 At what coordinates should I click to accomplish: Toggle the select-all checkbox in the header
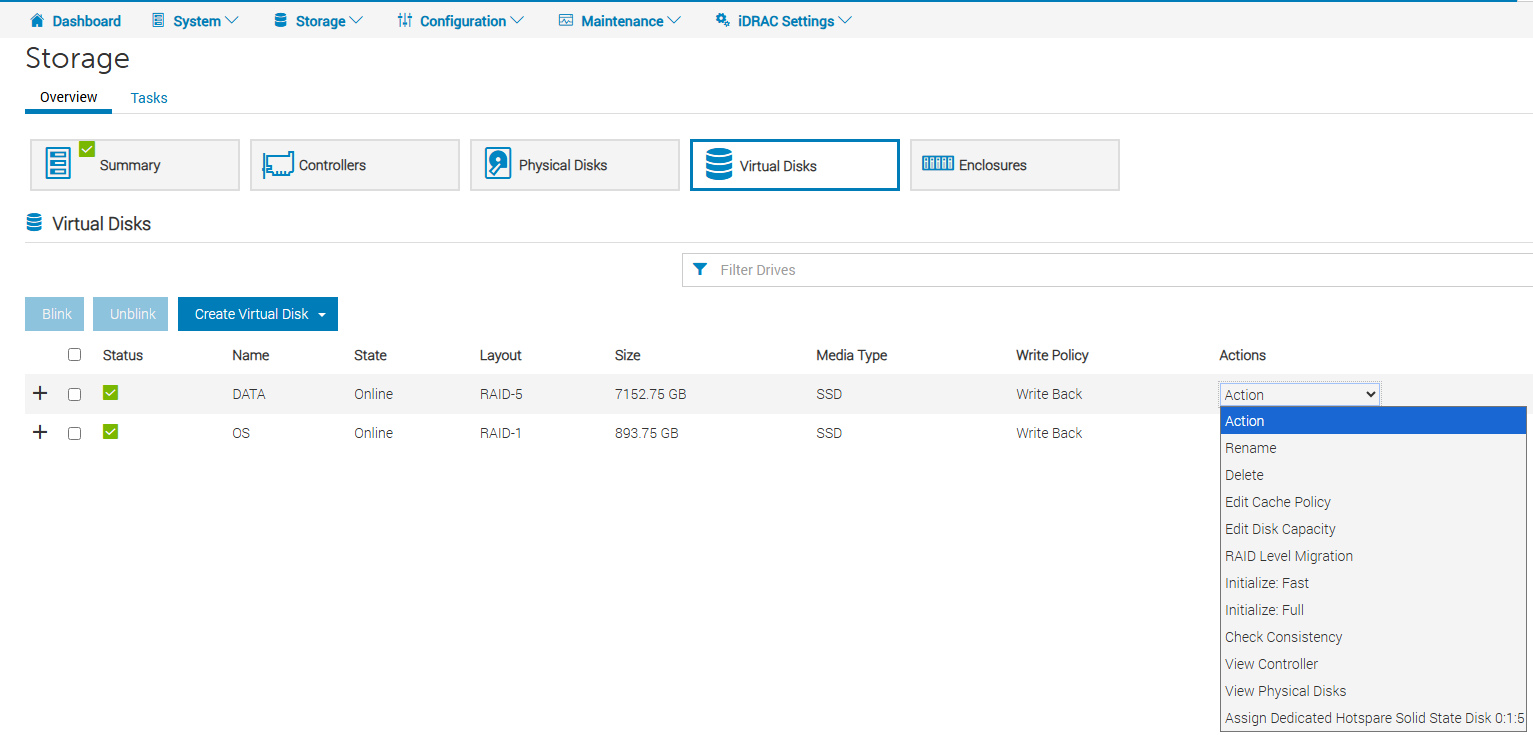tap(74, 354)
